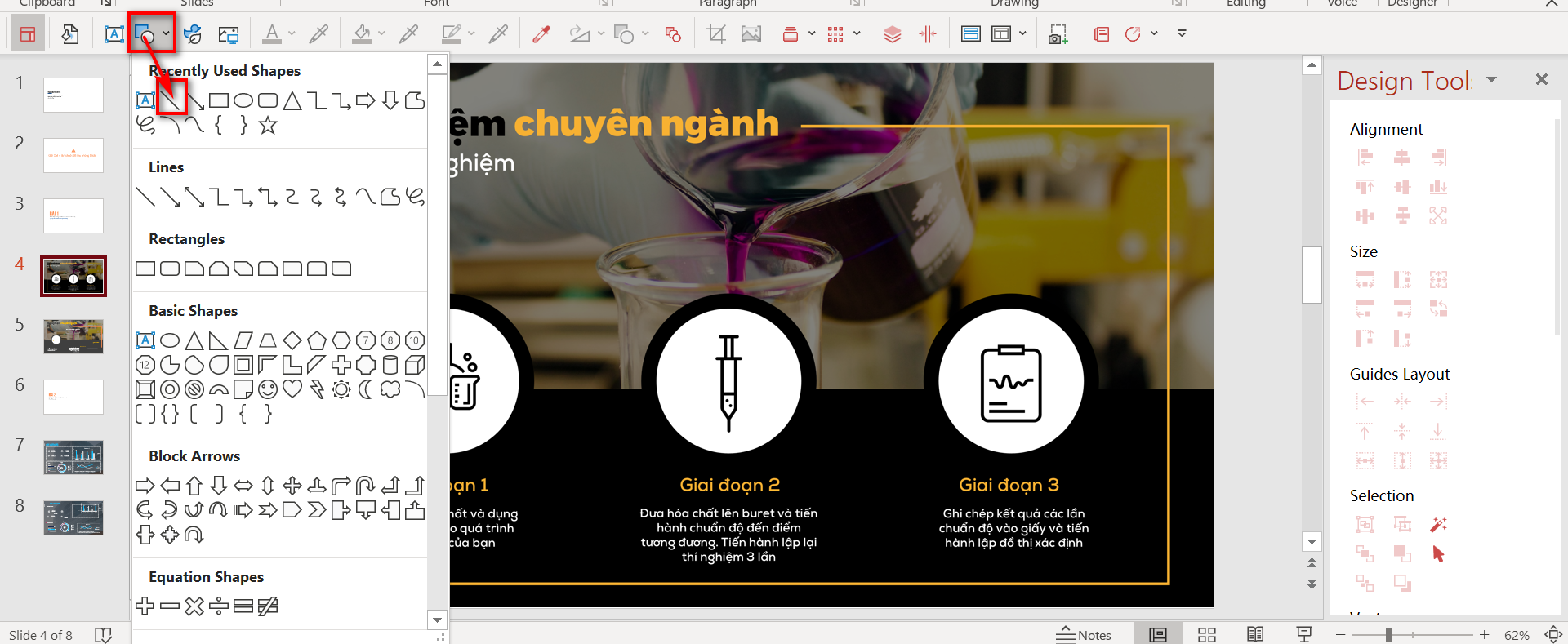Zoom out with the minus button

coord(1340,635)
